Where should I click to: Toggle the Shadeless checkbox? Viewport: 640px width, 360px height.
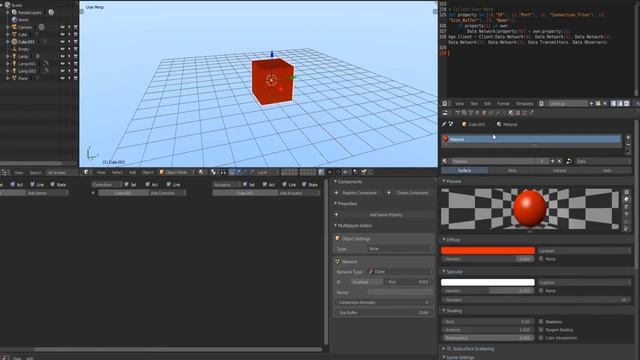pyautogui.click(x=541, y=322)
